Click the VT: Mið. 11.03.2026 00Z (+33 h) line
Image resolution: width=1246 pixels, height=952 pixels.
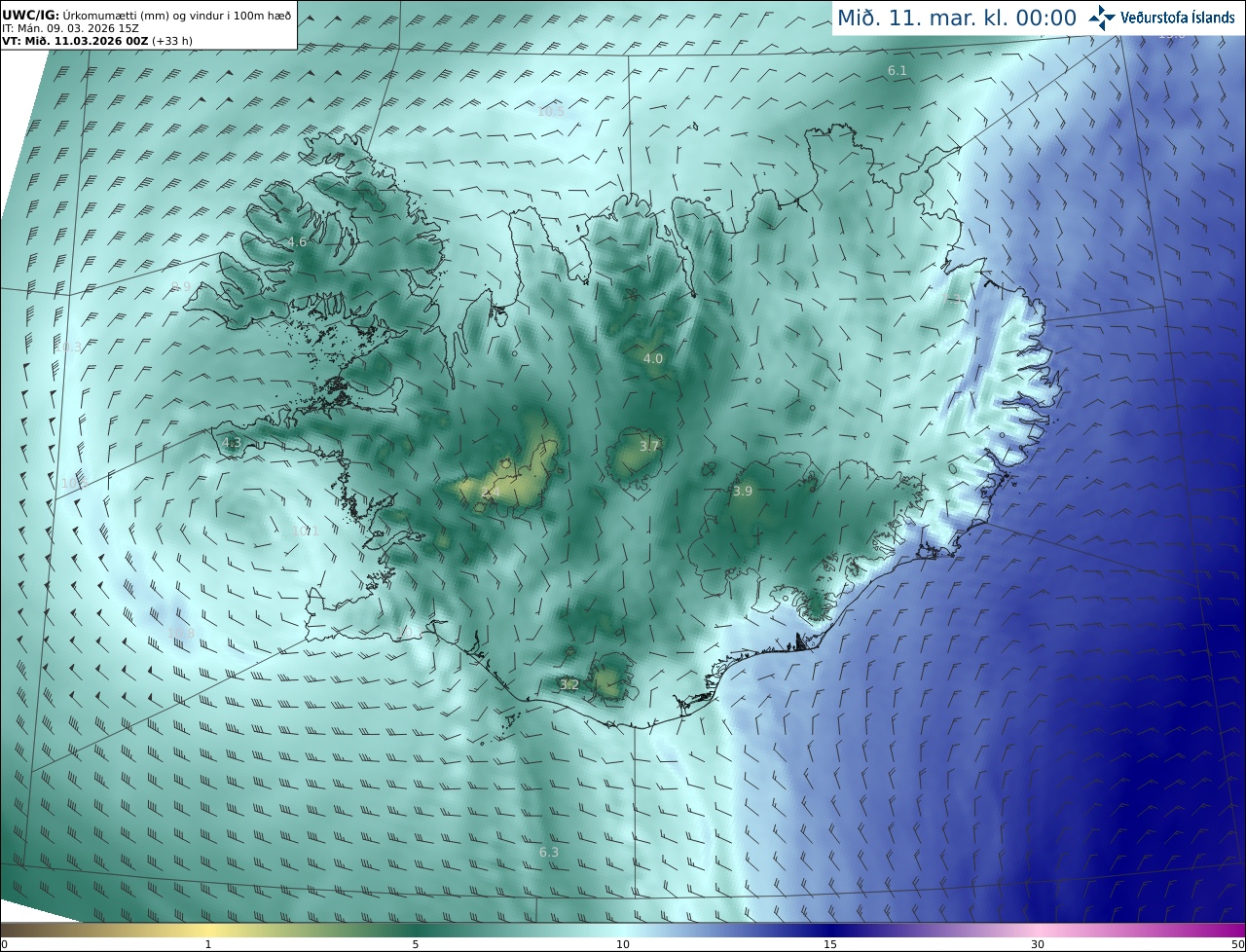pyautogui.click(x=97, y=41)
